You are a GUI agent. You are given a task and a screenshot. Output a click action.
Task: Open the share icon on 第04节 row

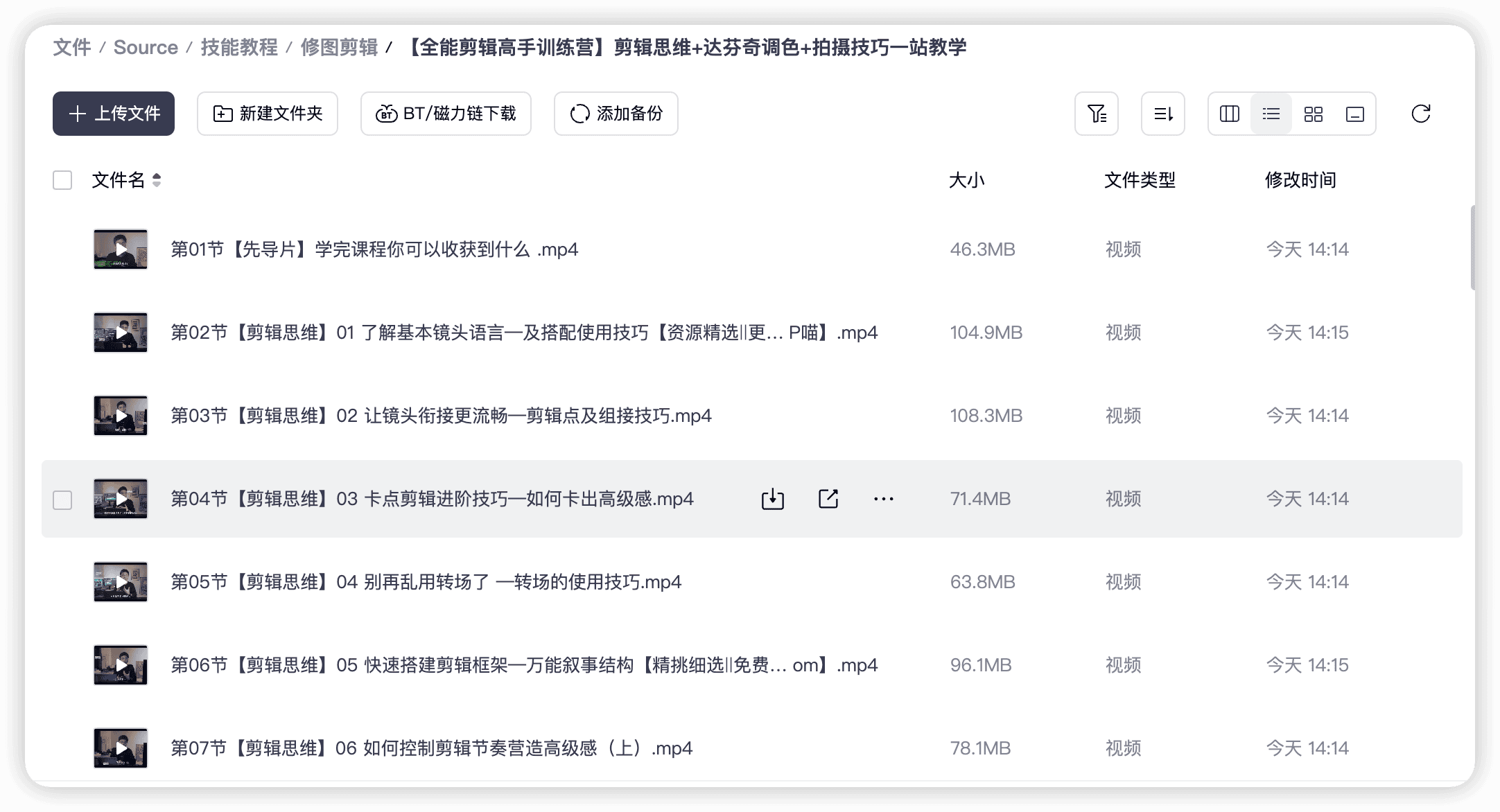[x=828, y=498]
